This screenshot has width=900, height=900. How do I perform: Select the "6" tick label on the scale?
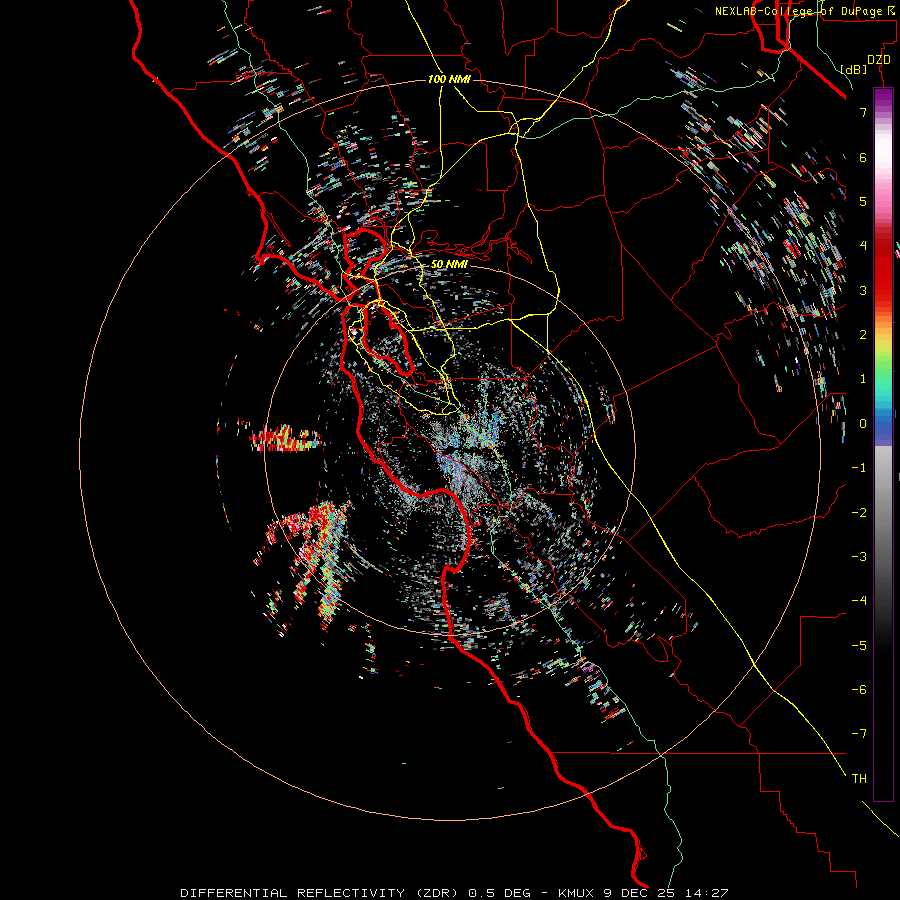point(863,157)
